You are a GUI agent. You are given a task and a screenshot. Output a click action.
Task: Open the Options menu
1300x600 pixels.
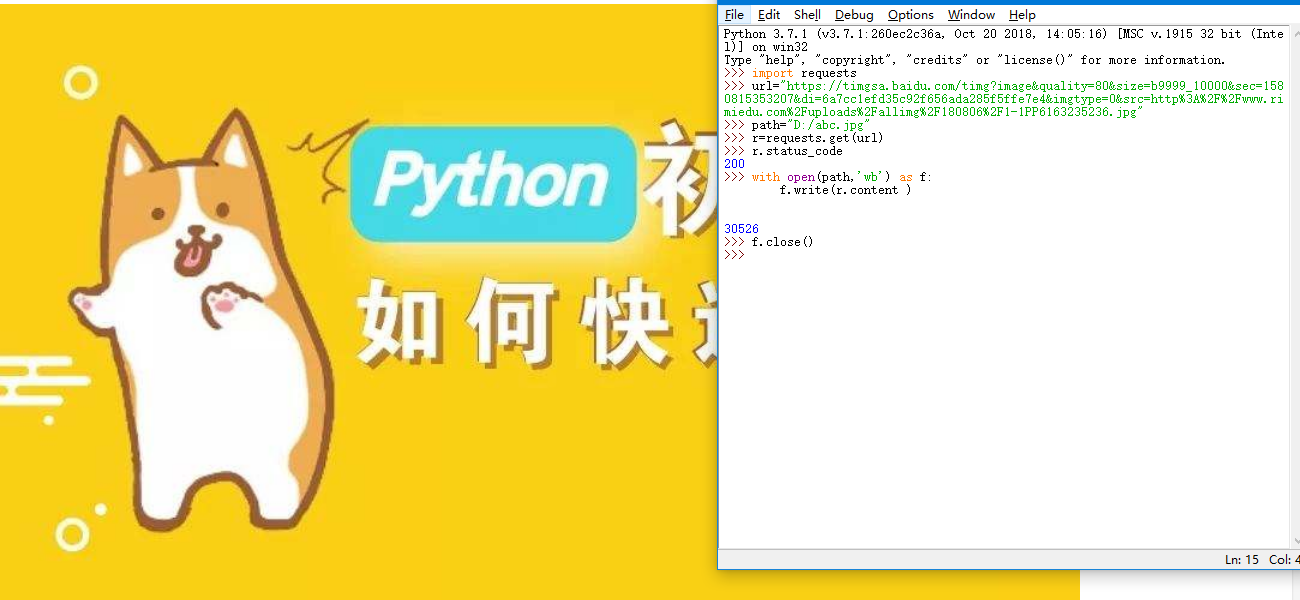coord(910,15)
